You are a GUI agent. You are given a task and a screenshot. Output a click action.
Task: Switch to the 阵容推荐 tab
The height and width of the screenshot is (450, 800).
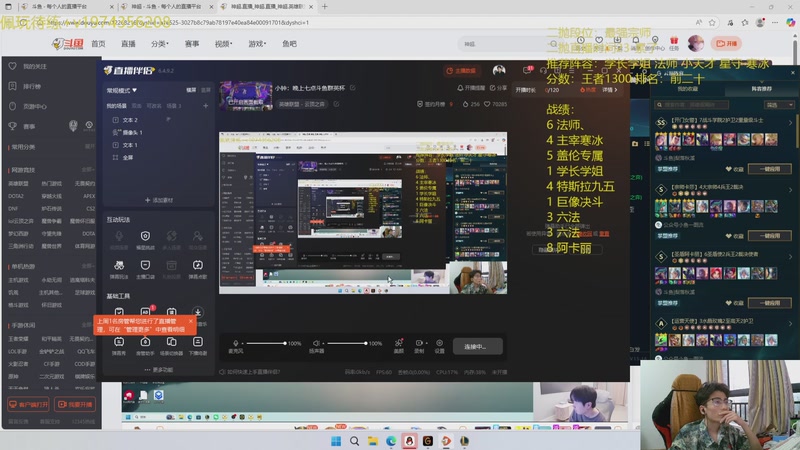761,89
